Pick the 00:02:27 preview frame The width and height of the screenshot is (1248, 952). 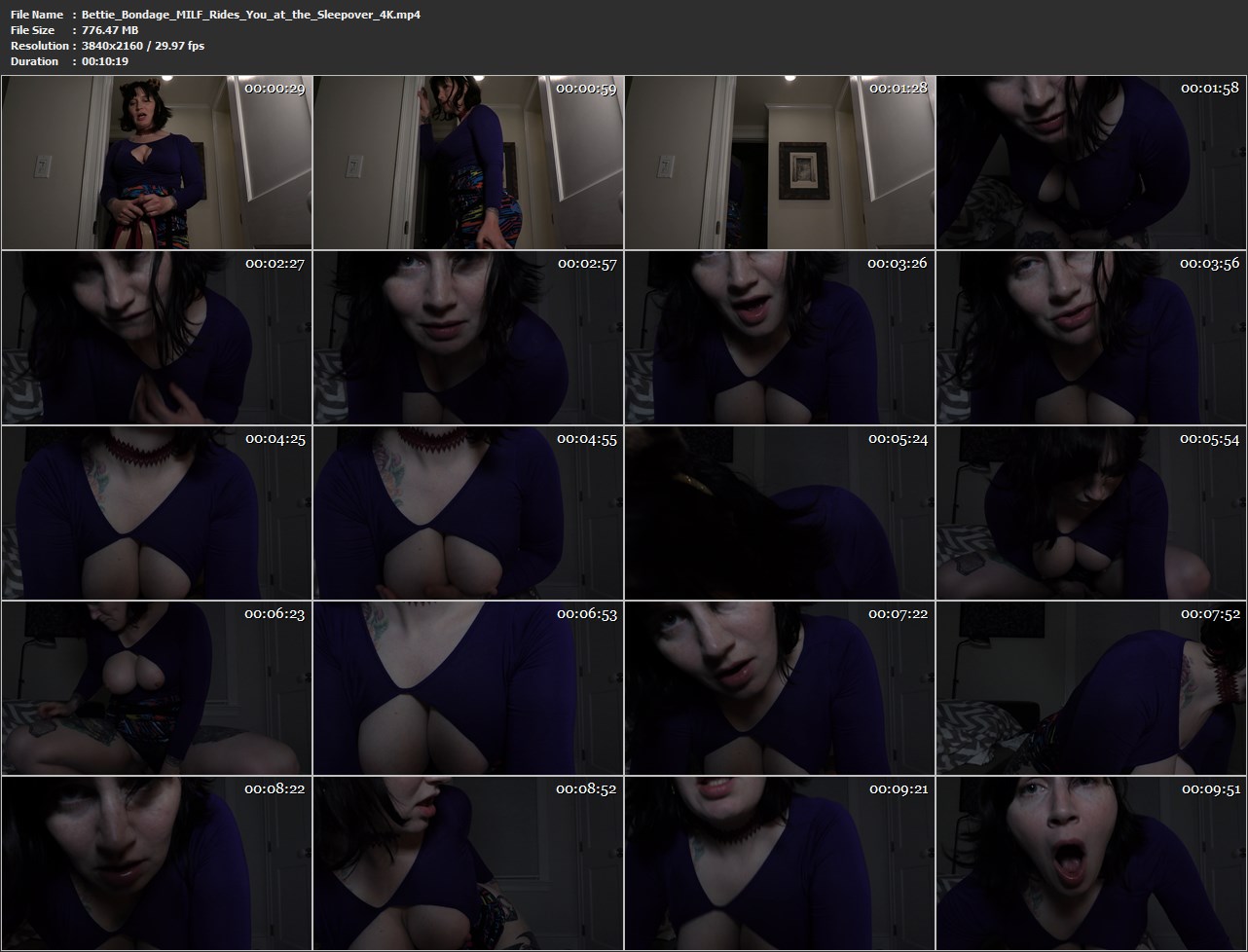pyautogui.click(x=157, y=338)
